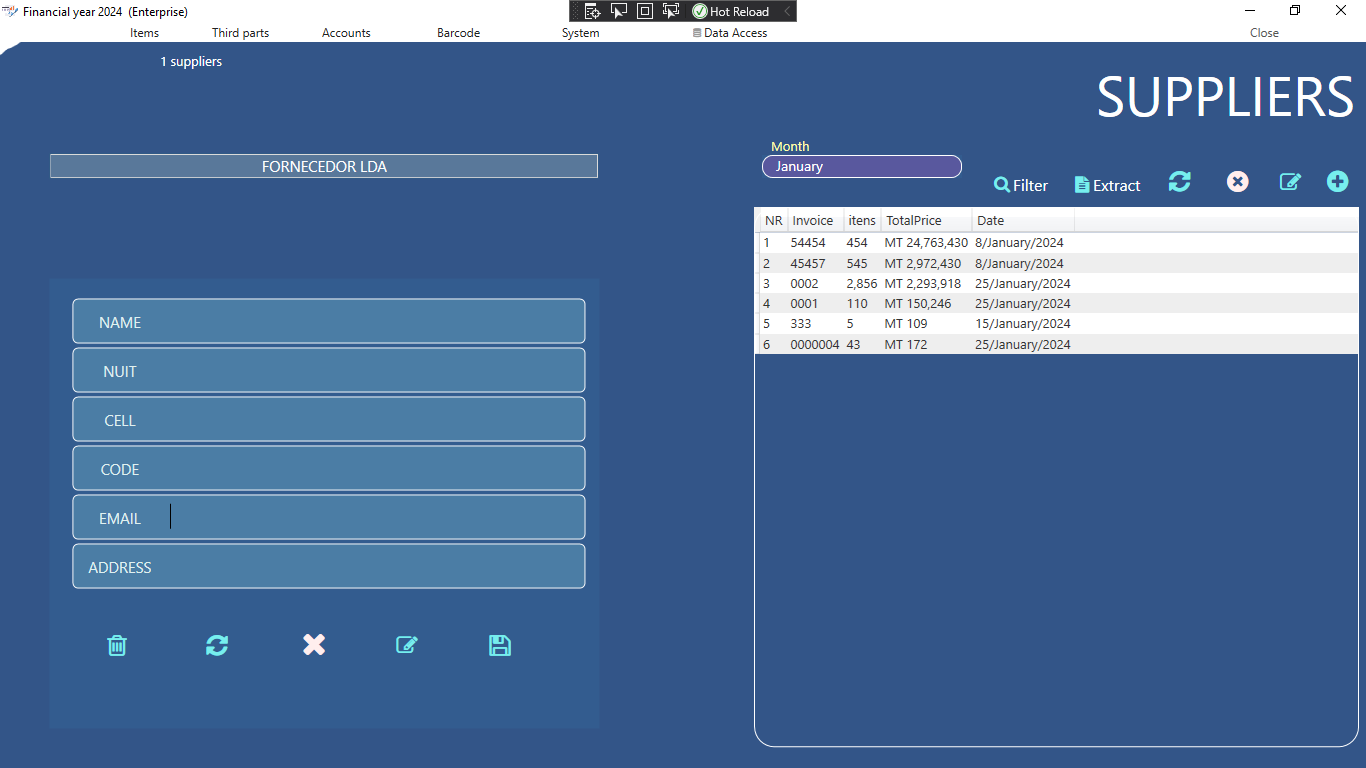Select invoice row 54454 in the table

pos(808,243)
